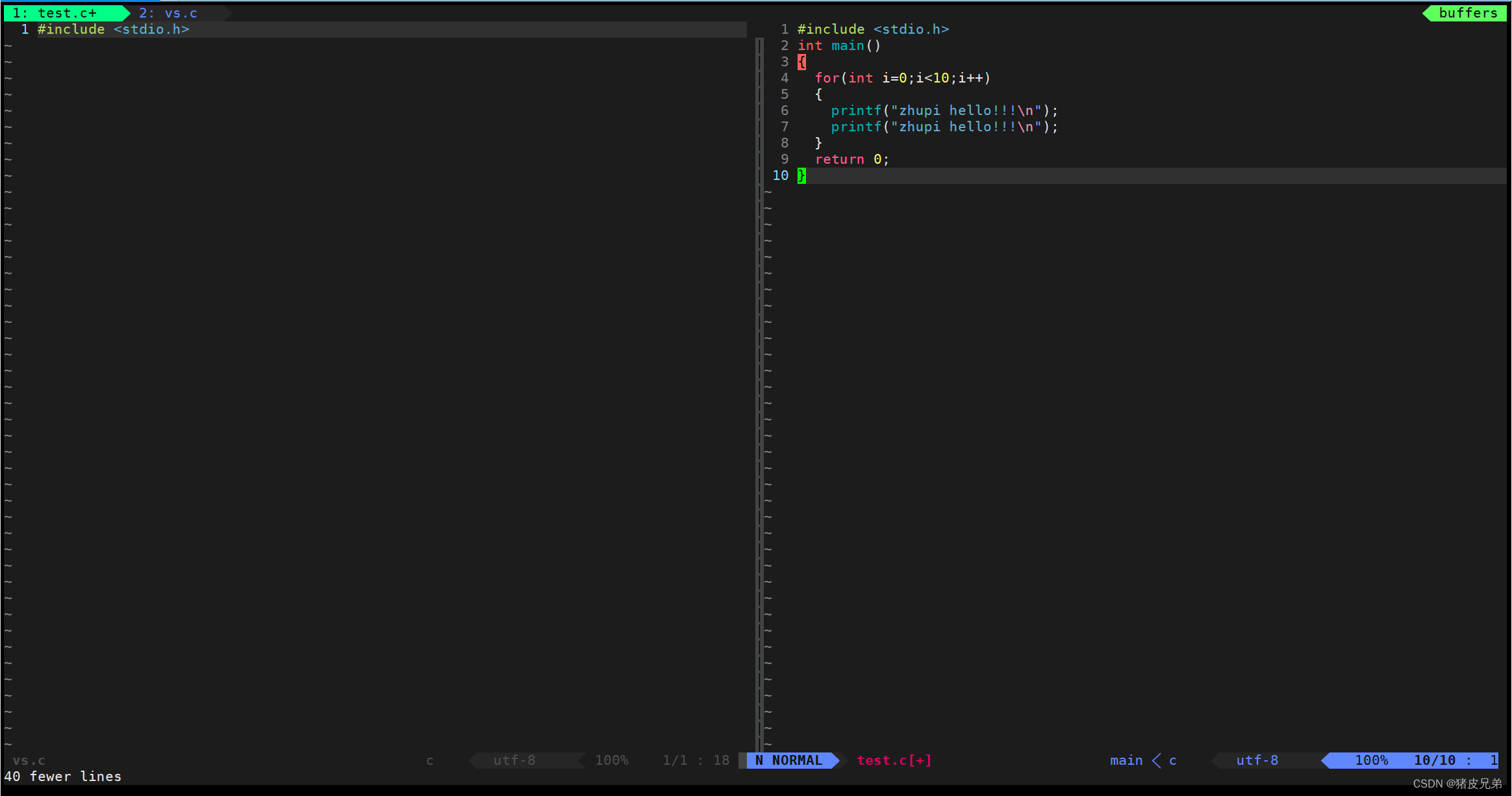This screenshot has height=796, width=1512.
Task: Click the 100% position in right statusline
Action: [x=1372, y=760]
